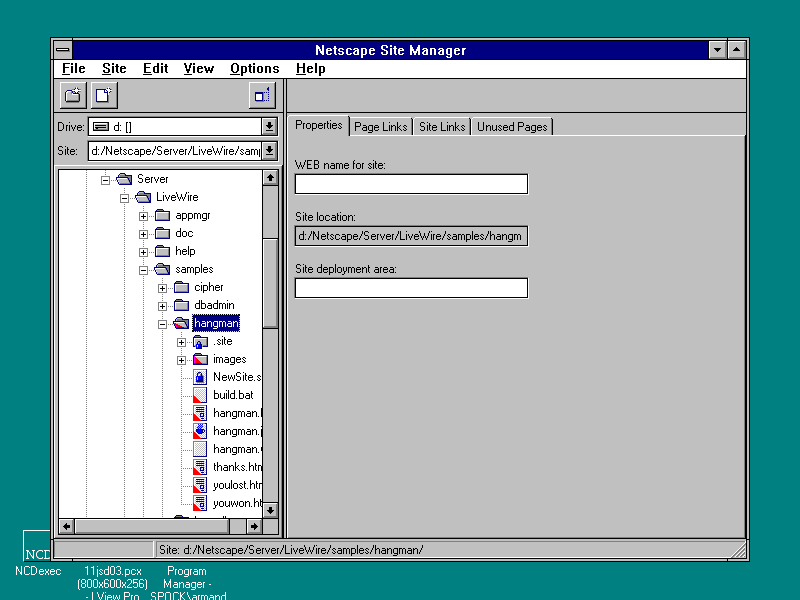Open the Drive dropdown list
Viewport: 800px width, 600px height.
[x=269, y=127]
